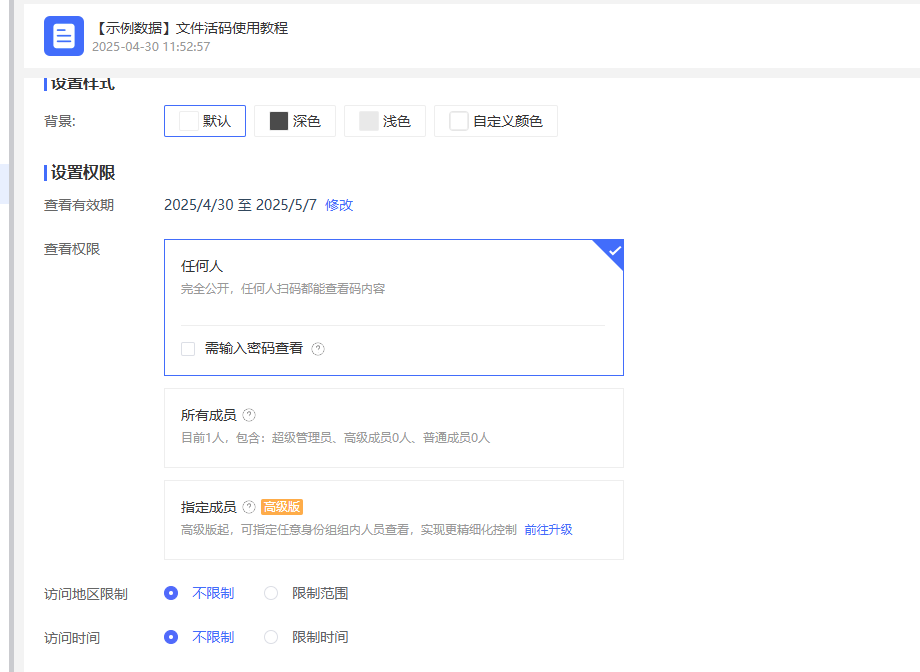Open 前往升级 upgrade link
This screenshot has width=920, height=672.
pos(548,530)
